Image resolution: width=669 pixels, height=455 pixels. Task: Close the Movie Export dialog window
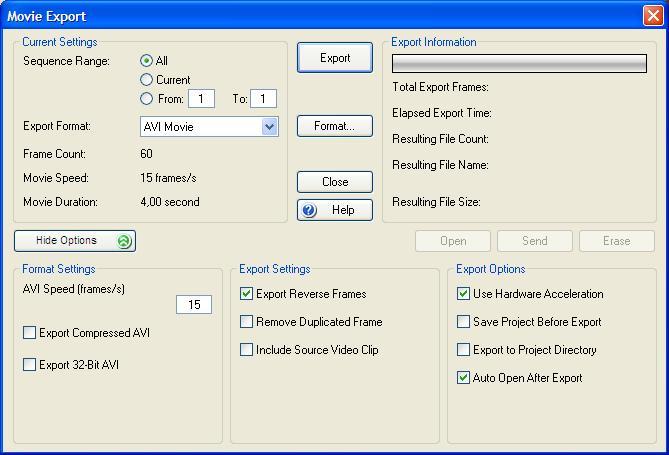coord(653,16)
